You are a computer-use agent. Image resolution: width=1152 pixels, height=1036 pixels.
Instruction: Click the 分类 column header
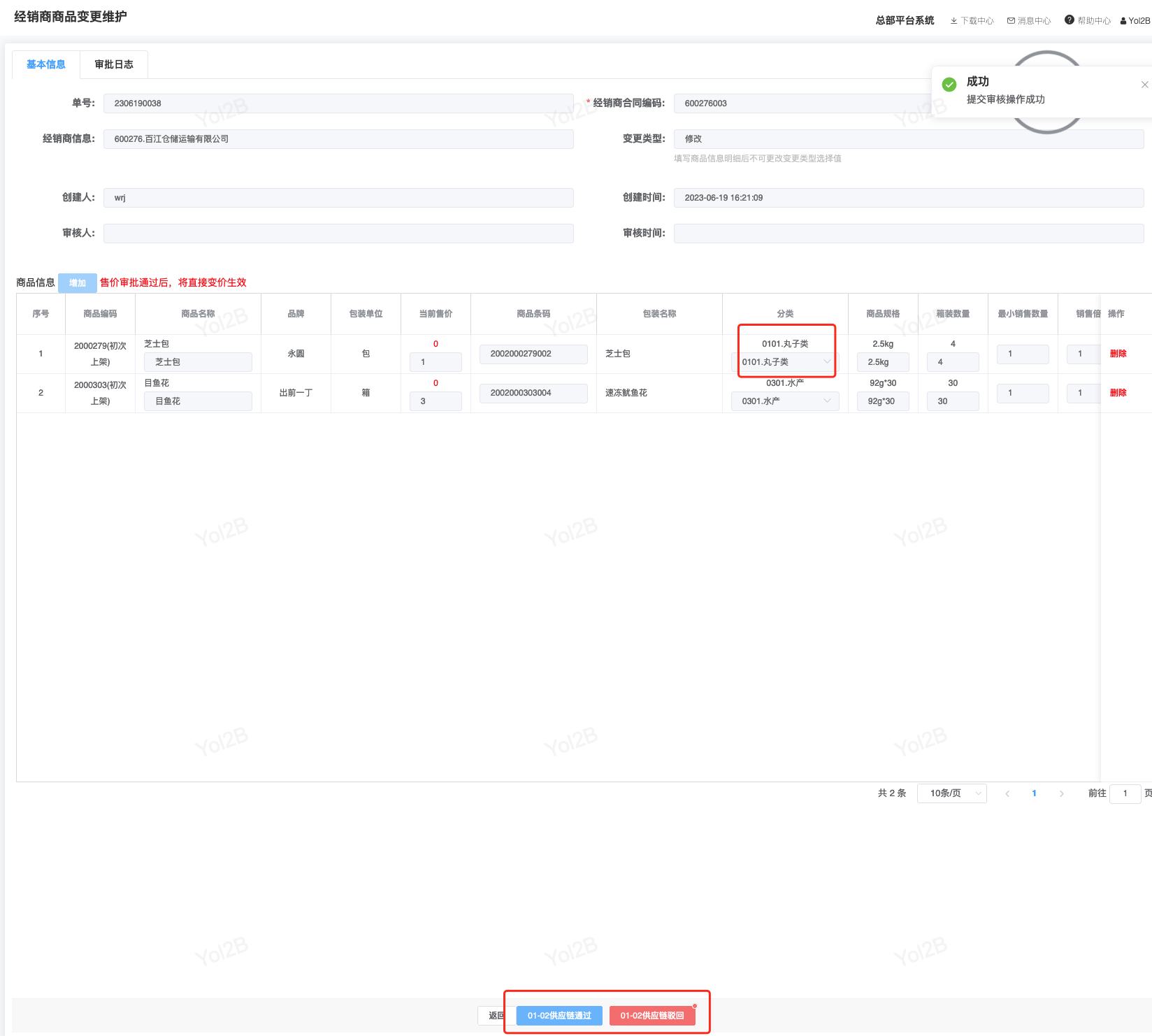pyautogui.click(x=785, y=314)
